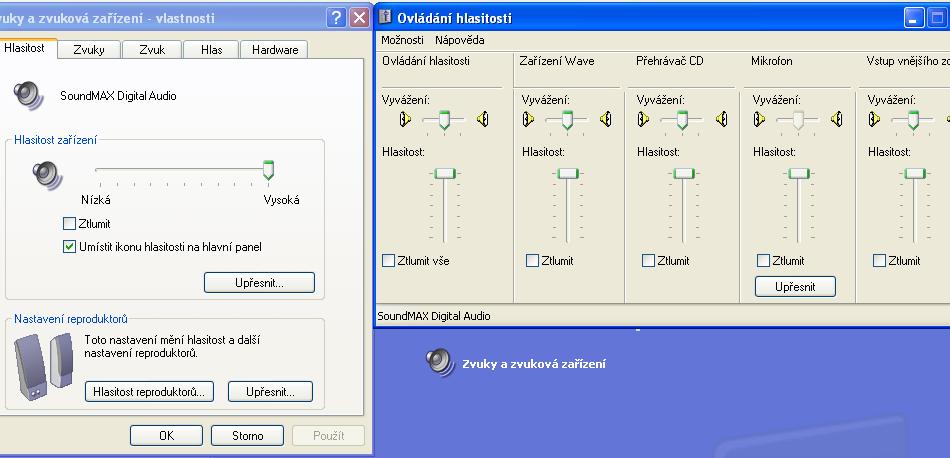950x458 pixels.
Task: Click Upřesnit button under Mikrofon
Action: 796,287
